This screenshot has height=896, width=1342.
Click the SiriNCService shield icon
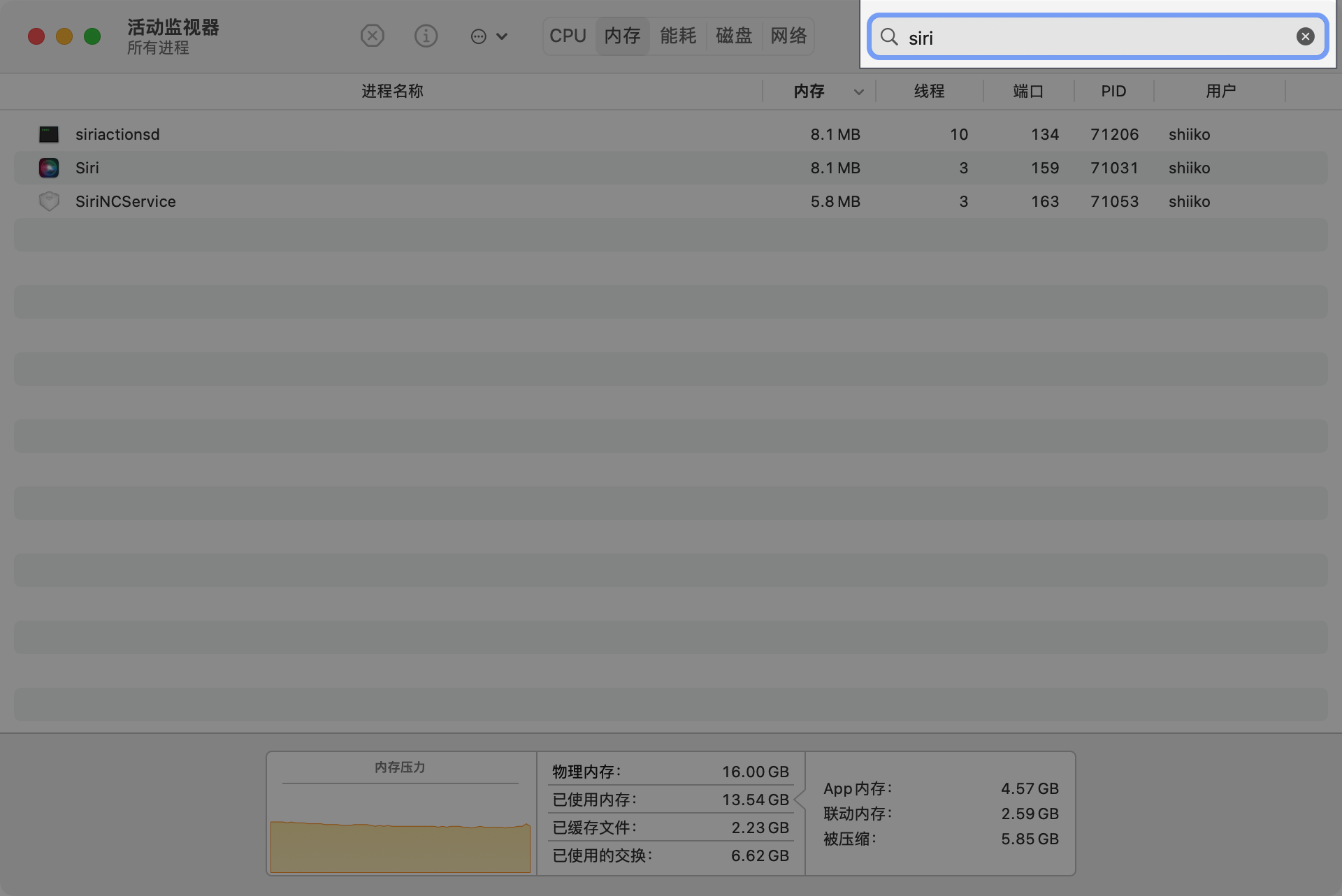click(x=49, y=201)
